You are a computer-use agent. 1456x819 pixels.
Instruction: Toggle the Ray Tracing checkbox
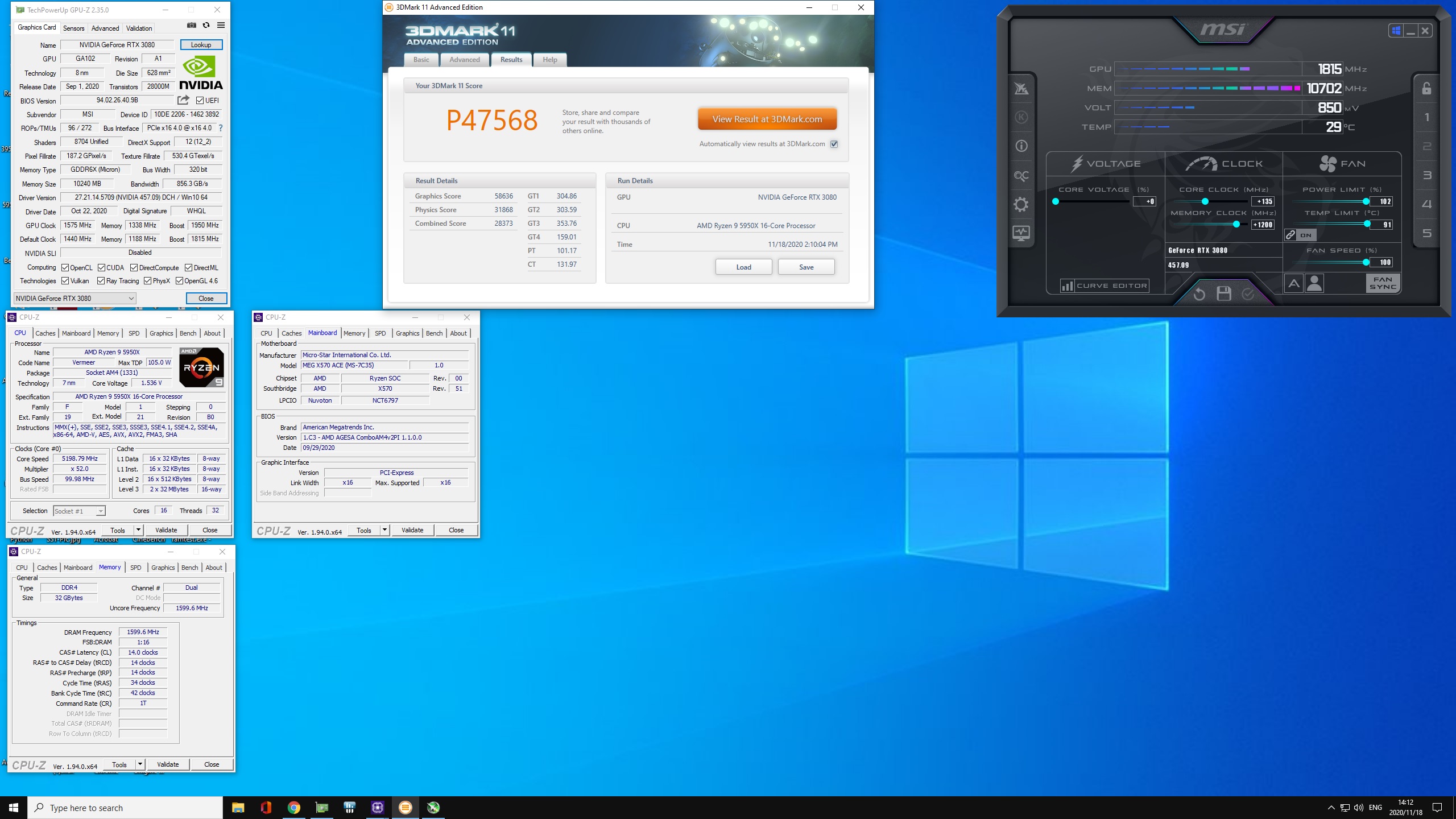coord(101,281)
